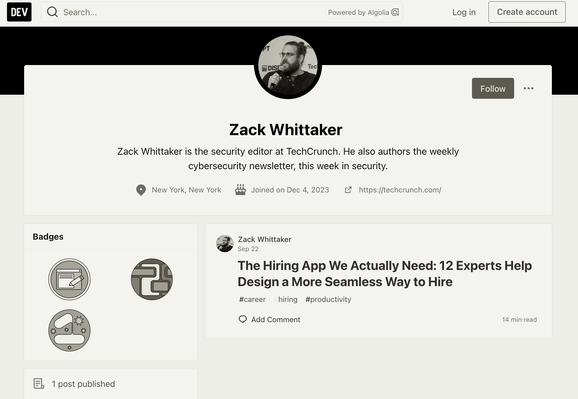
Task: Open Zack Whittaker author link on post
Action: (x=264, y=239)
